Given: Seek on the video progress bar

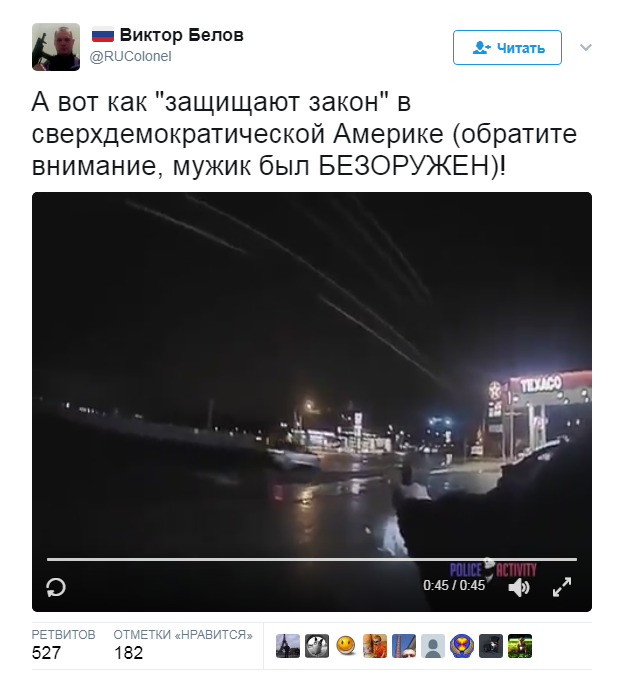Looking at the screenshot, I should [x=312, y=559].
